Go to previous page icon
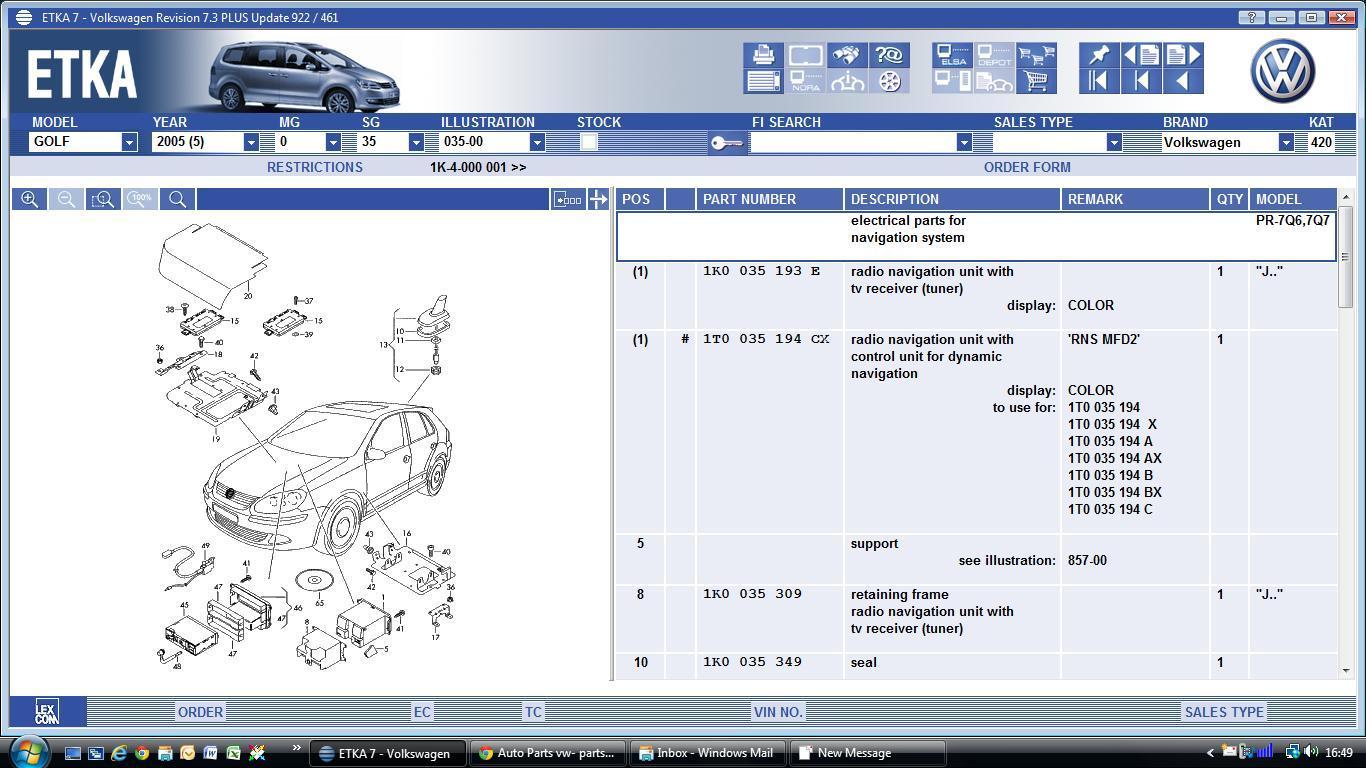 [1140, 55]
